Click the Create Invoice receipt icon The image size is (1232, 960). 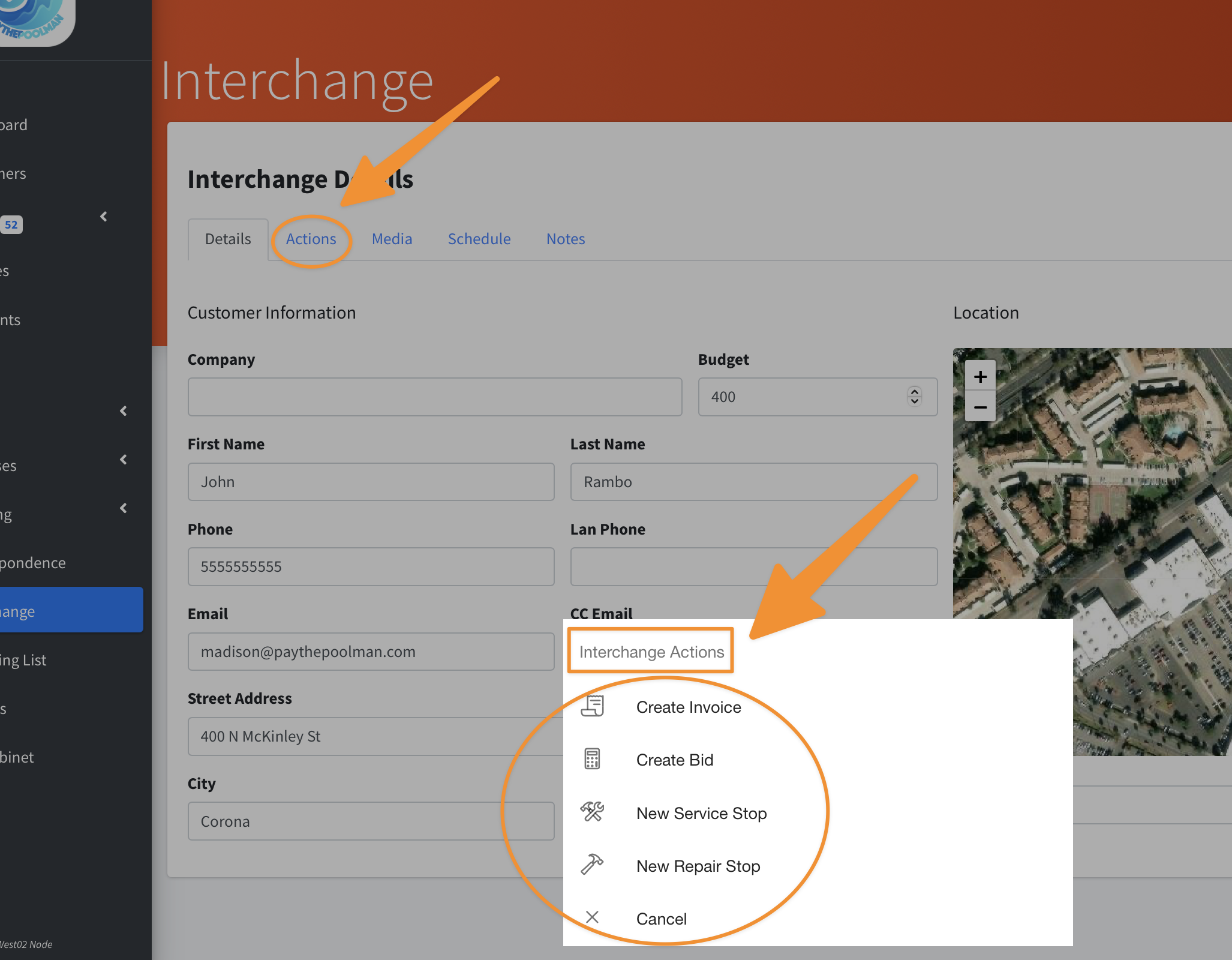point(592,706)
